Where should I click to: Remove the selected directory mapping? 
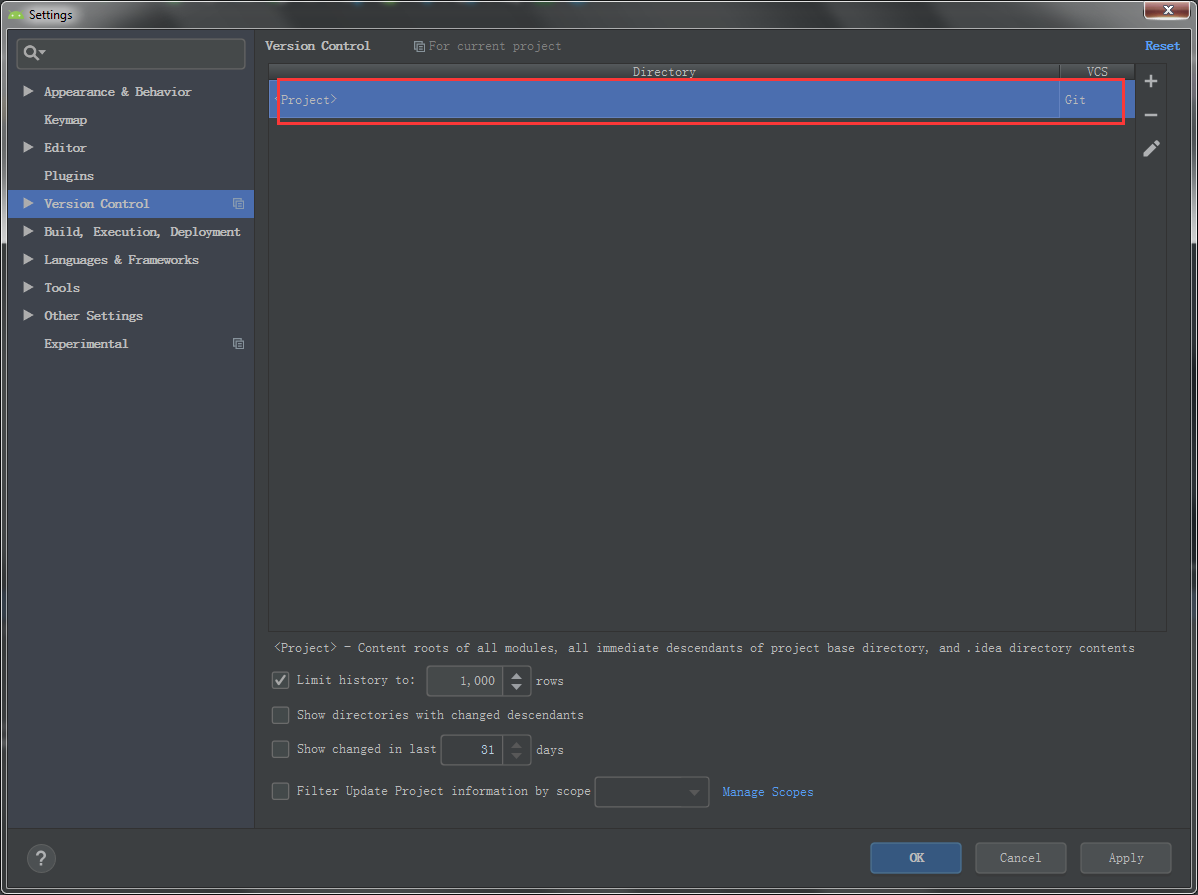point(1151,114)
